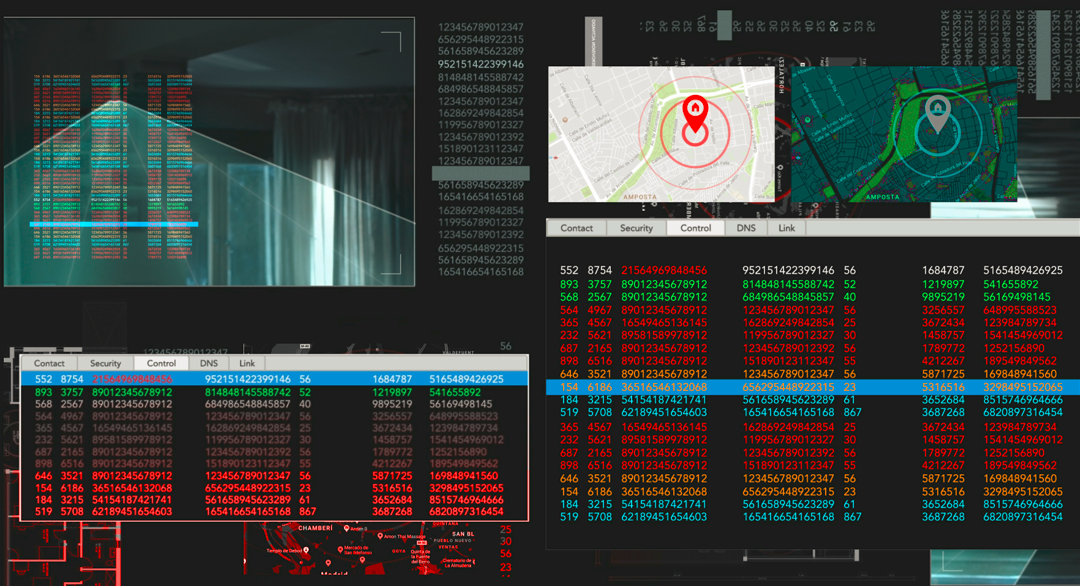Click the active Control tab on the right table
This screenshot has width=1080, height=586.
pos(697,228)
